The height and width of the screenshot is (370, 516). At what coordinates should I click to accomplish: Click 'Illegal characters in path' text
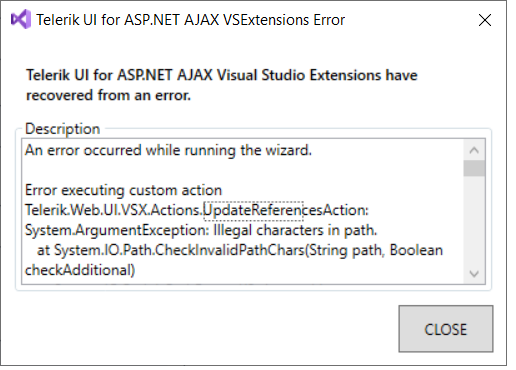pos(295,230)
